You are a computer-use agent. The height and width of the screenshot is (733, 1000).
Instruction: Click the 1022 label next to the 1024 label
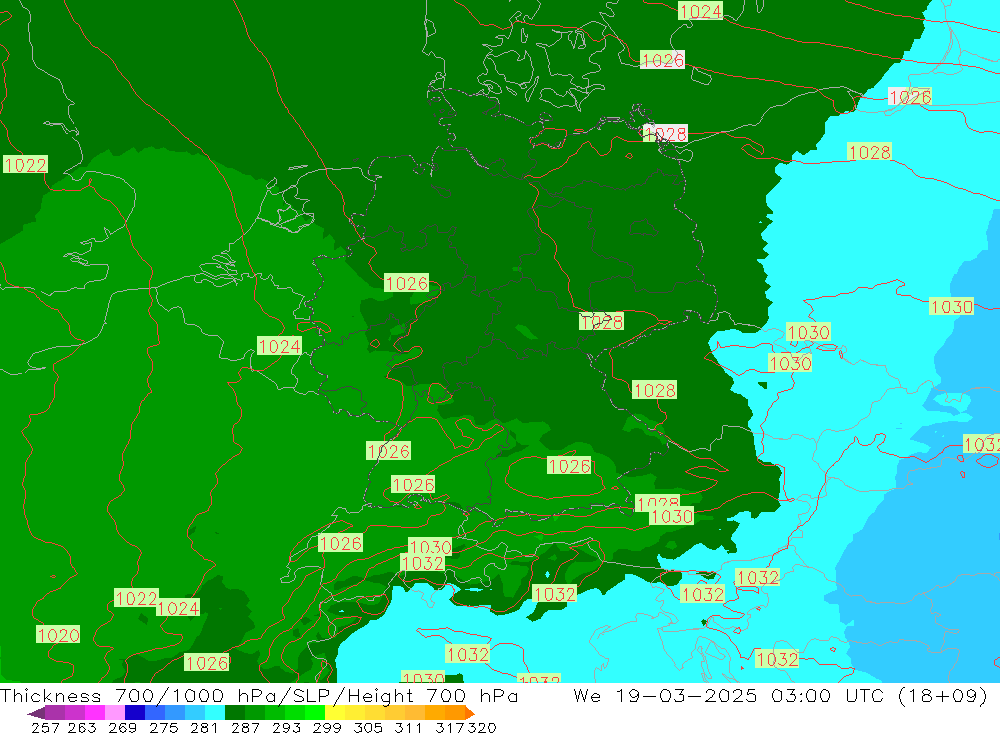[136, 598]
